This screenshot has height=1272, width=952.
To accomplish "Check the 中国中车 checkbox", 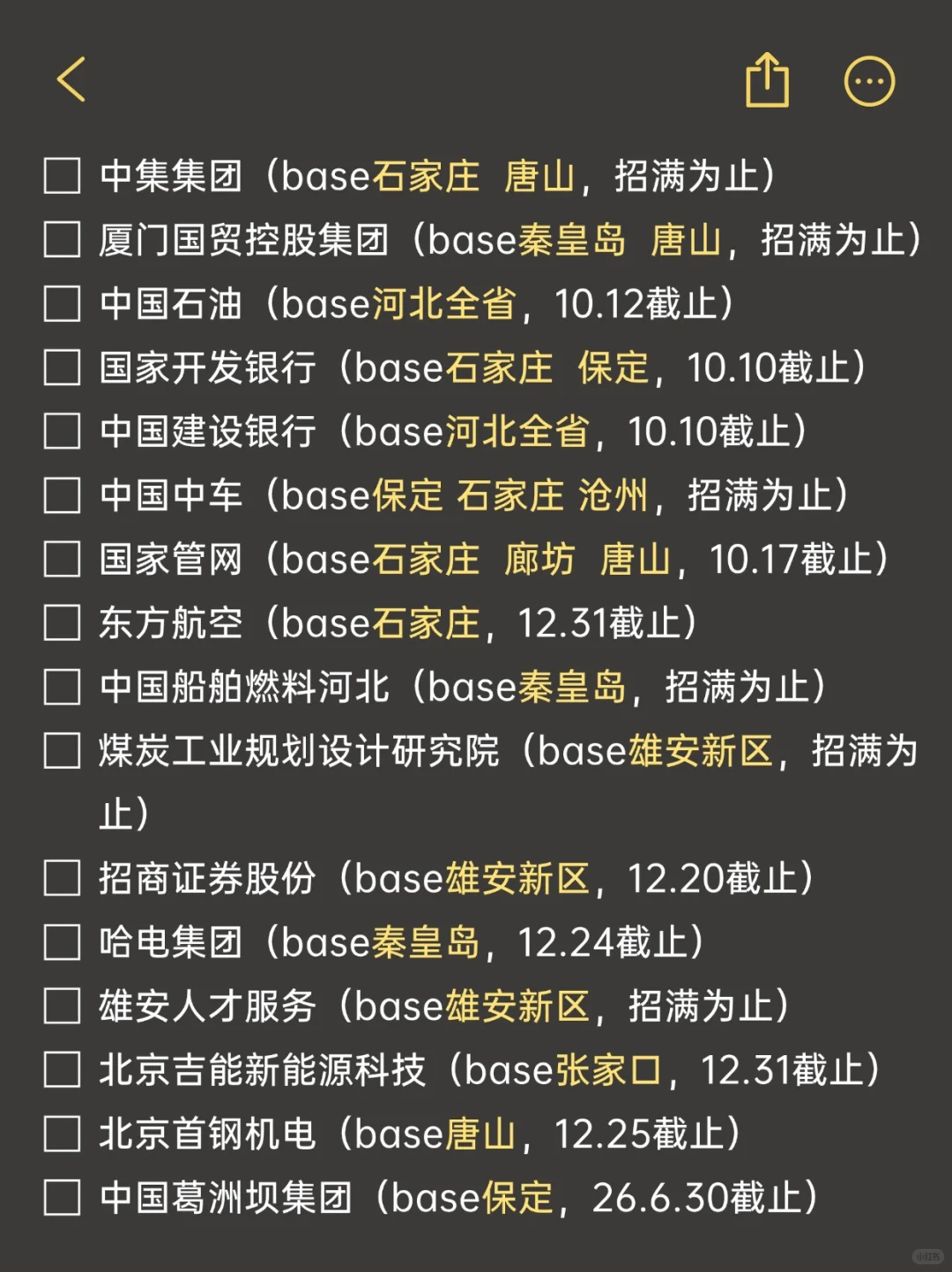I will pyautogui.click(x=63, y=495).
